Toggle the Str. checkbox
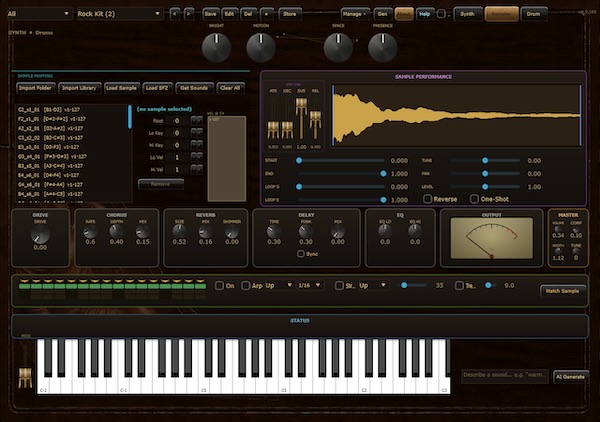 339,286
